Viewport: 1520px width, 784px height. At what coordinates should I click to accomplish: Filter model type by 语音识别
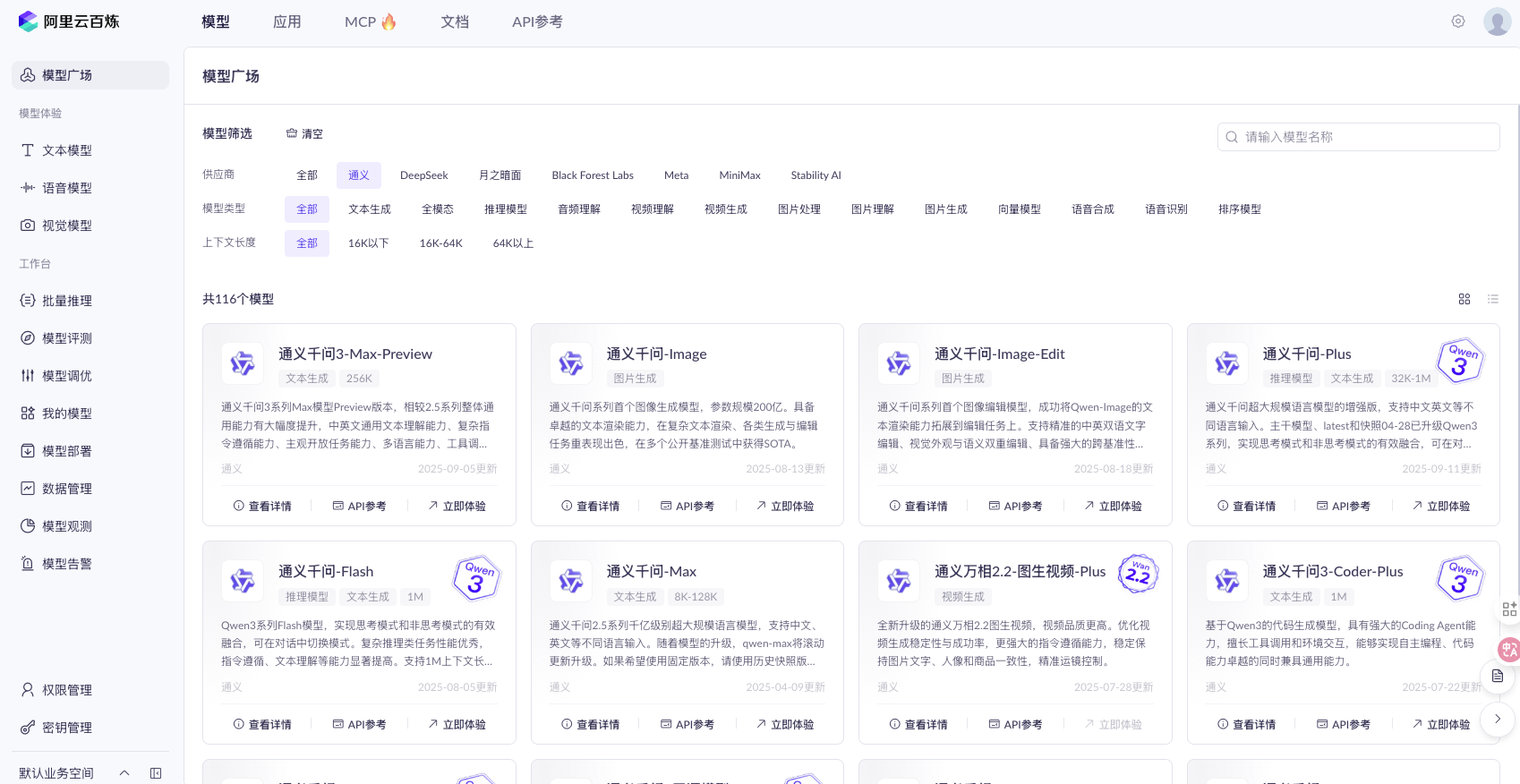pyautogui.click(x=1166, y=209)
